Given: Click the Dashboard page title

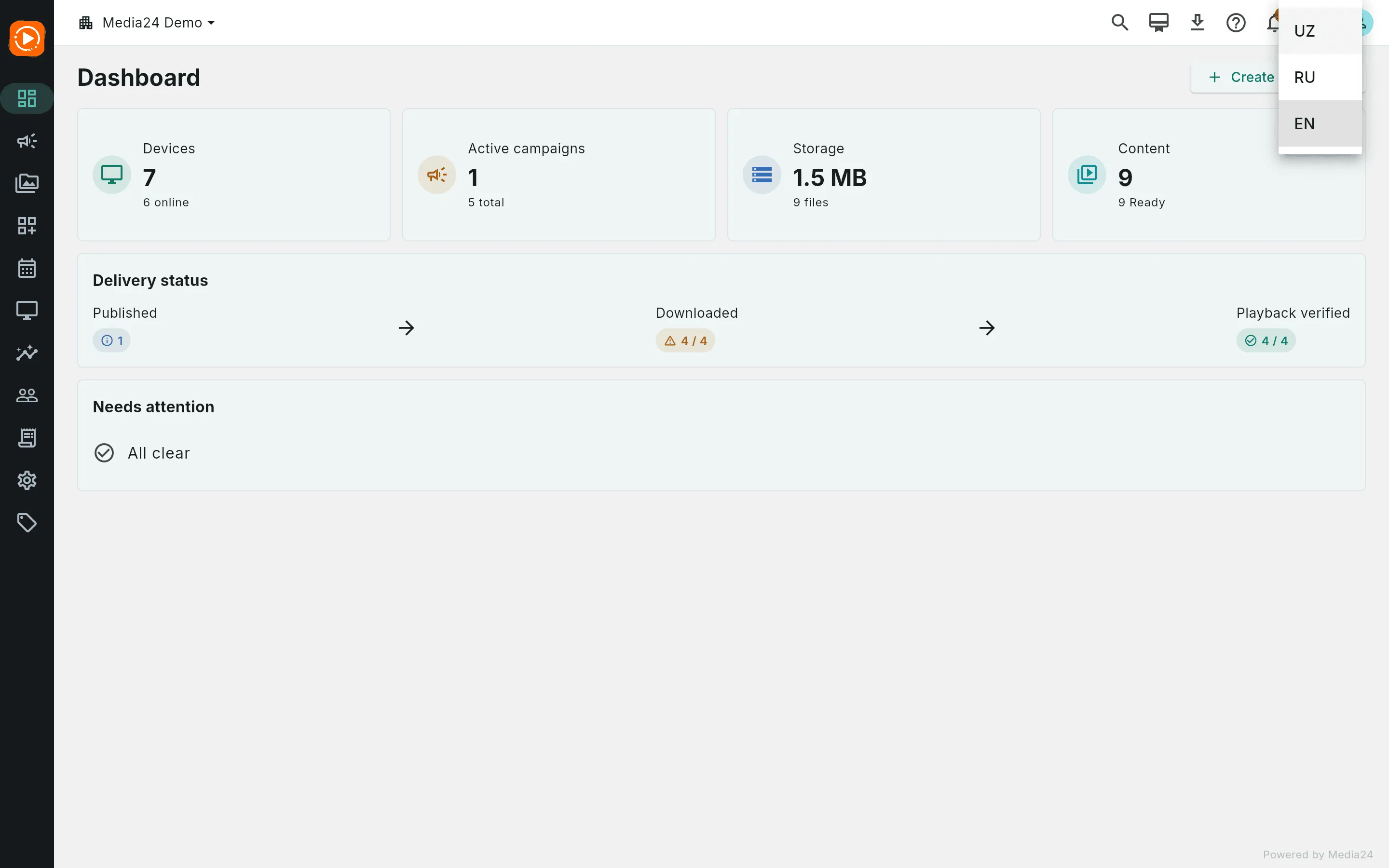Looking at the screenshot, I should 139,78.
